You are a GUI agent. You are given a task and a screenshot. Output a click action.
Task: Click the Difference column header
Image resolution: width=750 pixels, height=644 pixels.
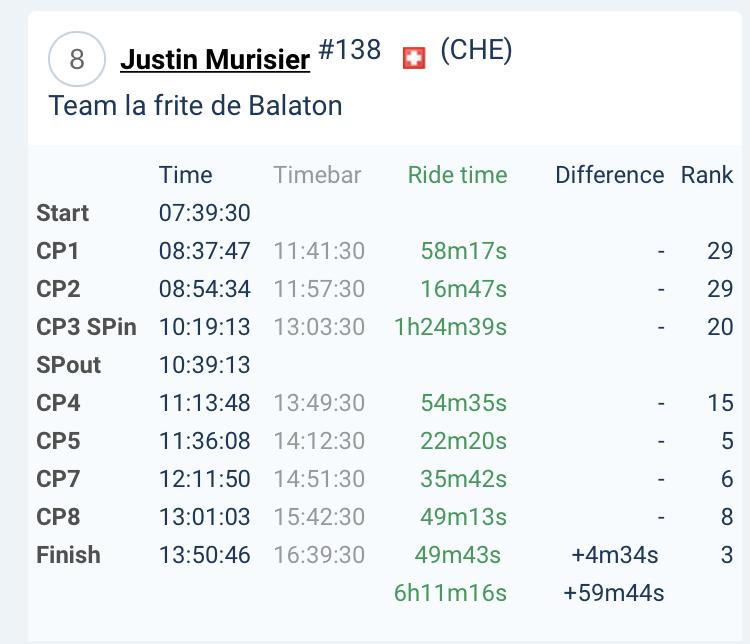pos(610,175)
